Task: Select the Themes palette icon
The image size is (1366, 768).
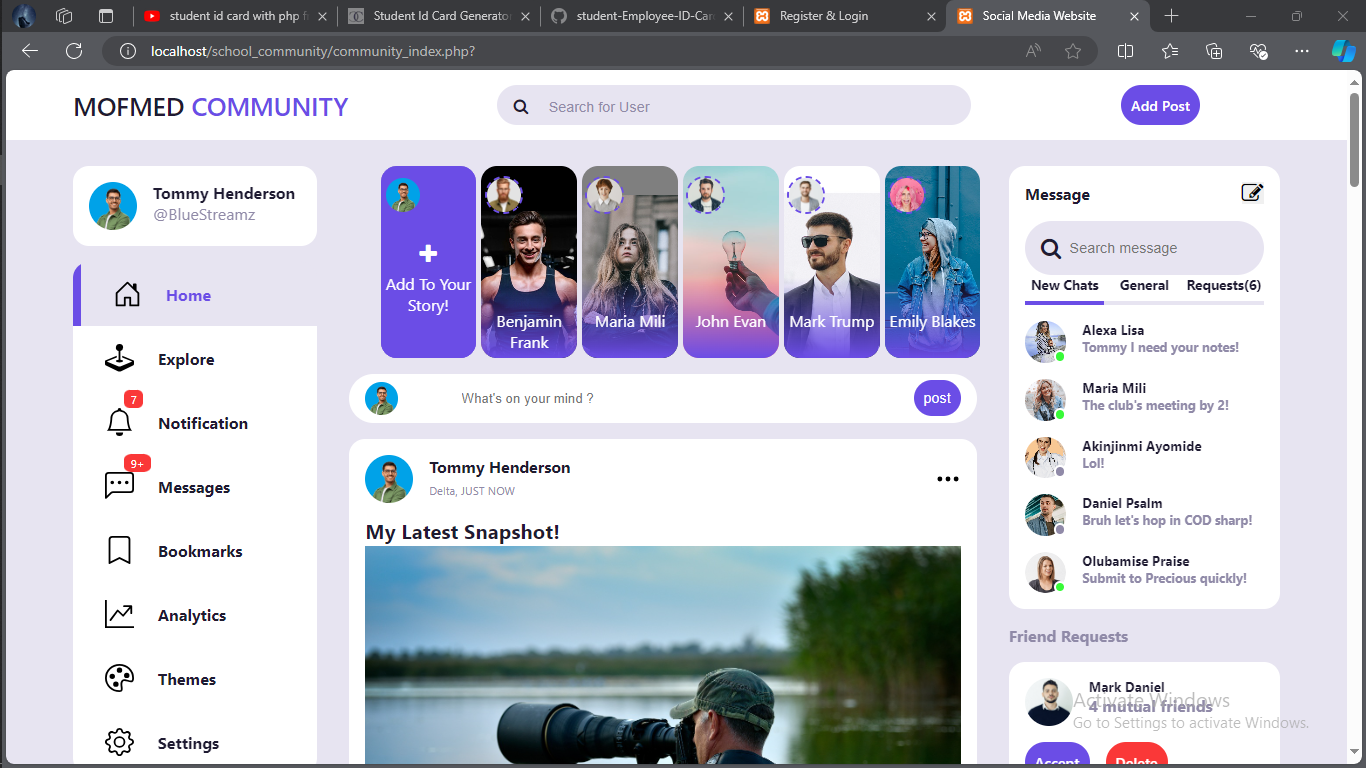Action: pos(119,679)
